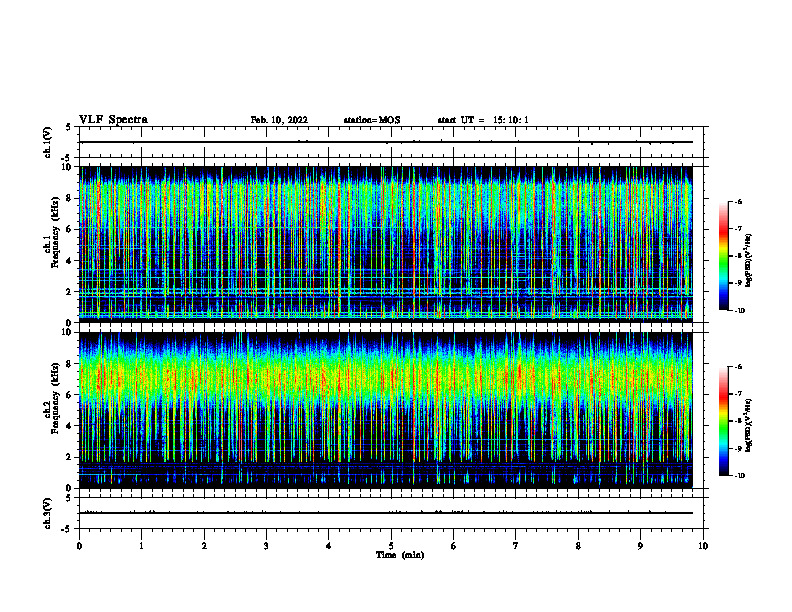
Task: Click the ch.2 color scale axis title
Action: click(x=748, y=425)
